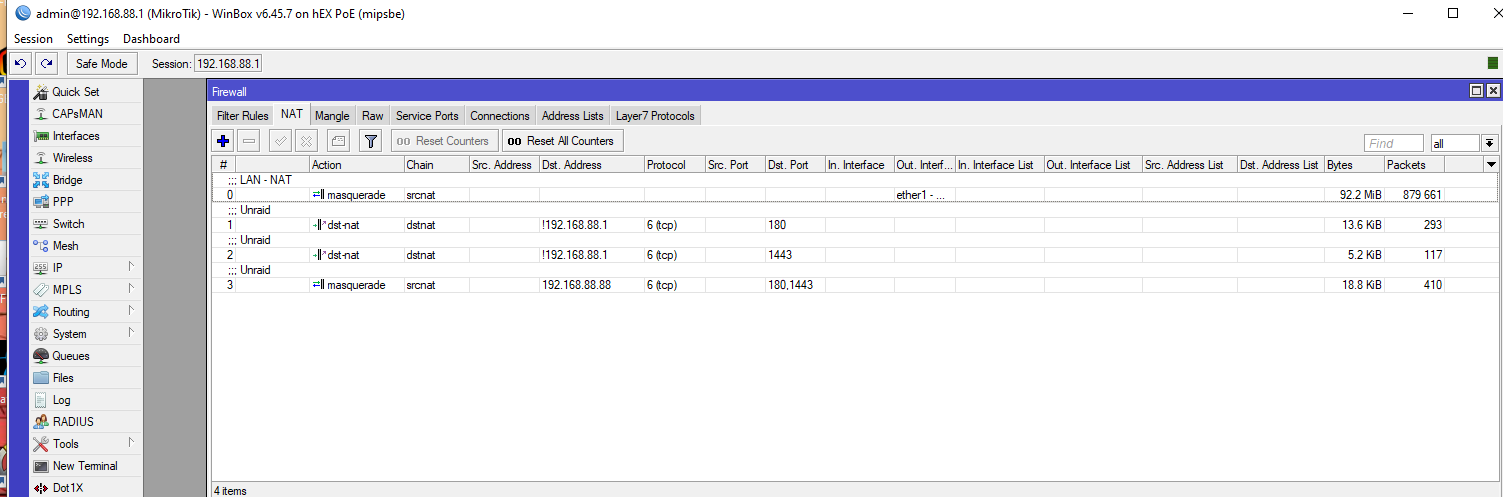The width and height of the screenshot is (1503, 497).
Task: Sort by Packets column header
Action: pyautogui.click(x=1414, y=165)
